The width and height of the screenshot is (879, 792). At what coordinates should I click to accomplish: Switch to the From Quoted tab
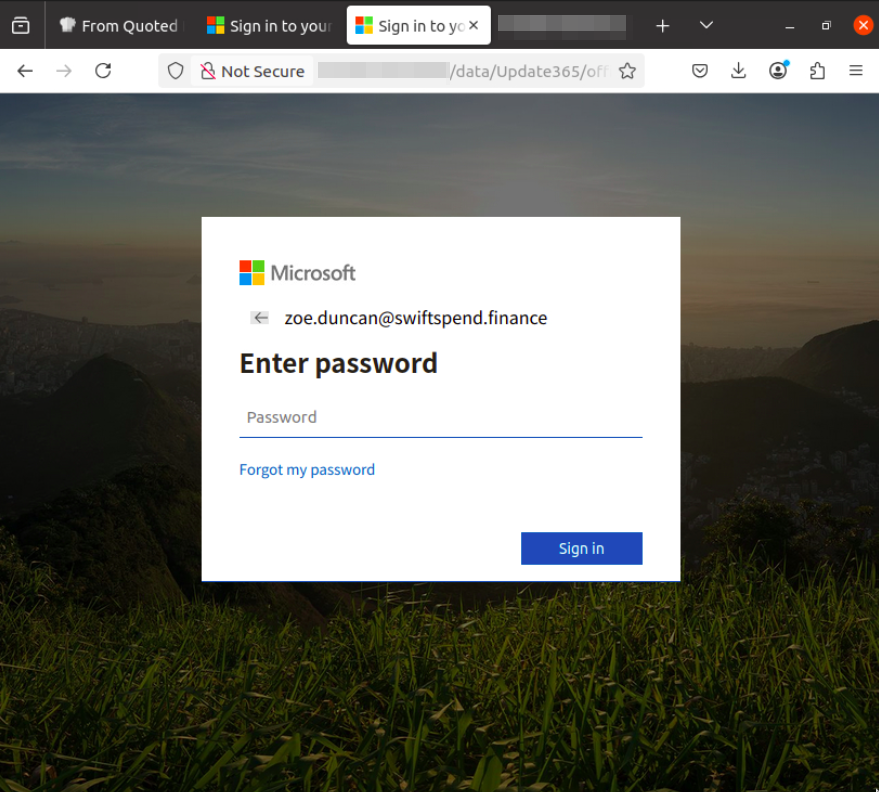[119, 26]
